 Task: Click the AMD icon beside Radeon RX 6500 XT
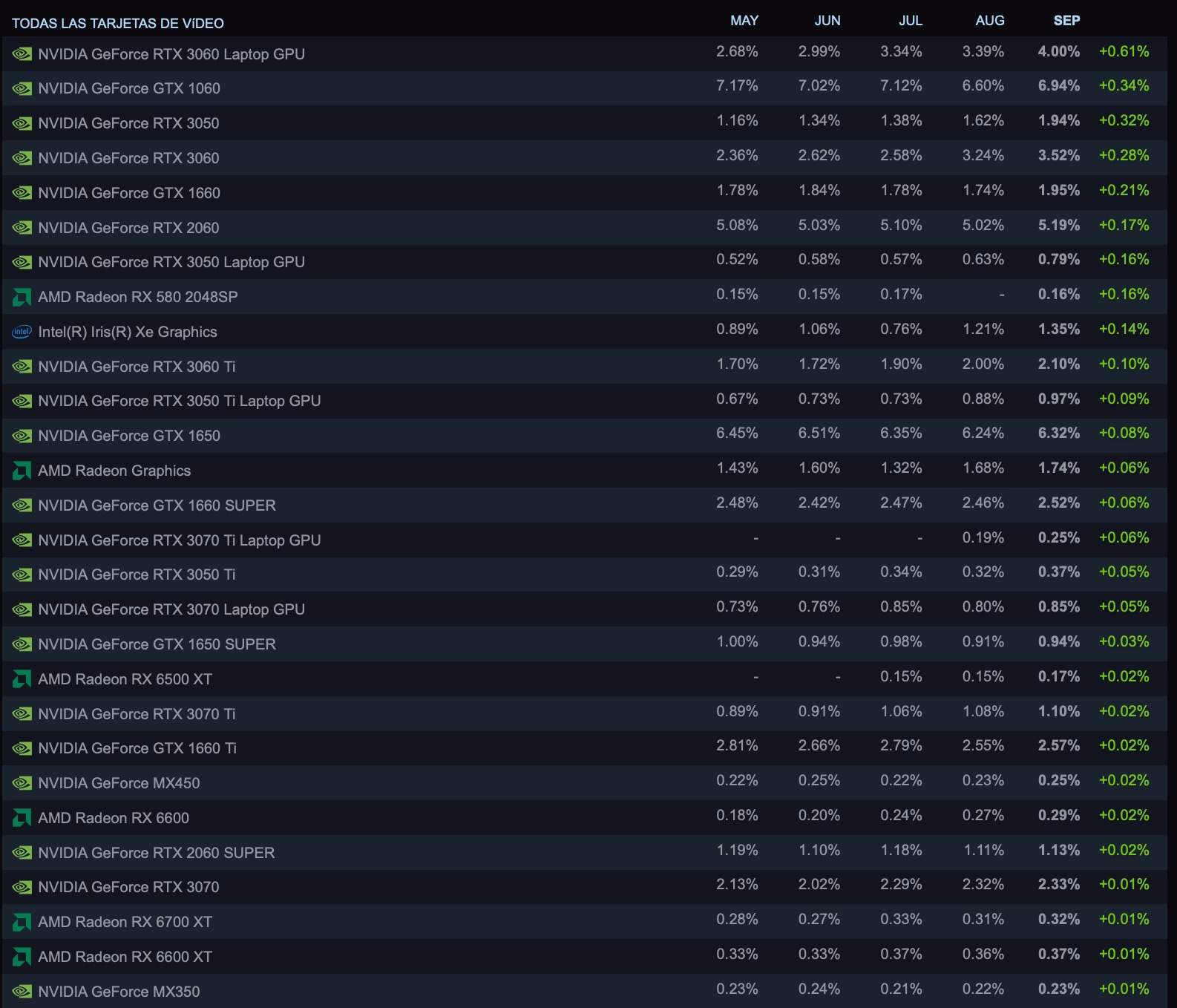click(x=22, y=679)
